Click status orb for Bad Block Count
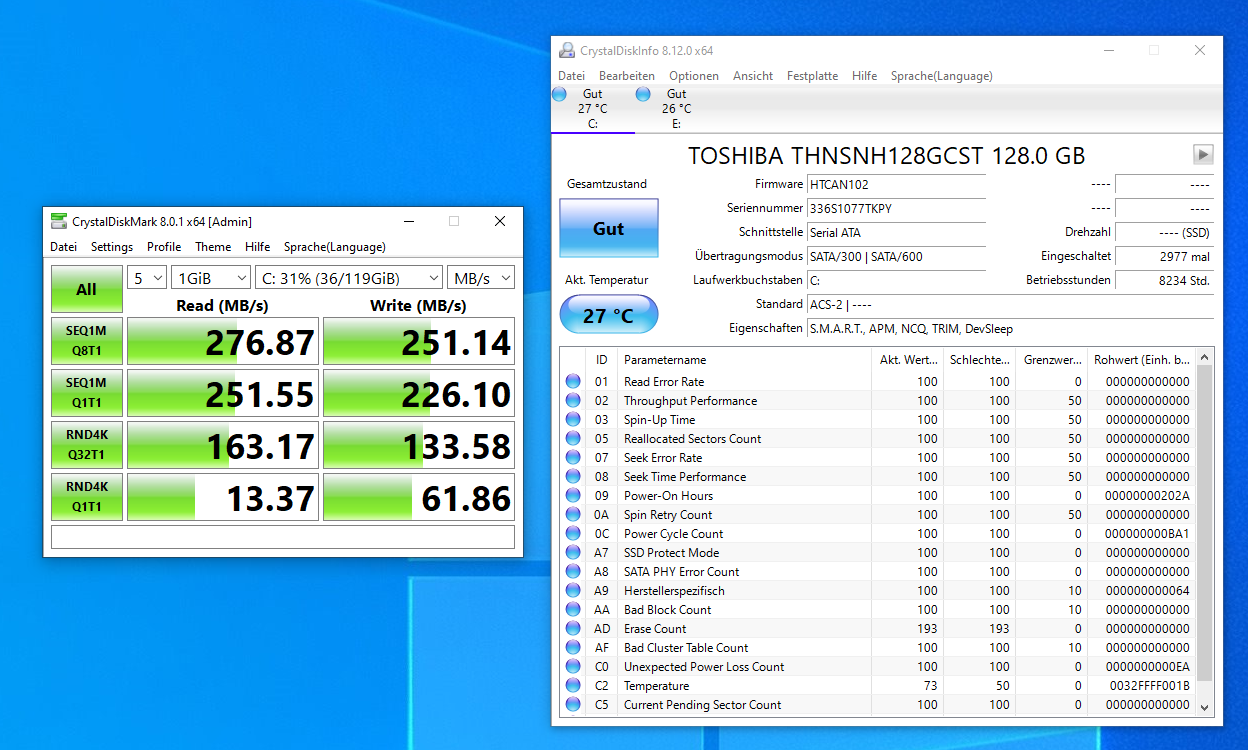This screenshot has width=1248, height=750. pos(573,609)
